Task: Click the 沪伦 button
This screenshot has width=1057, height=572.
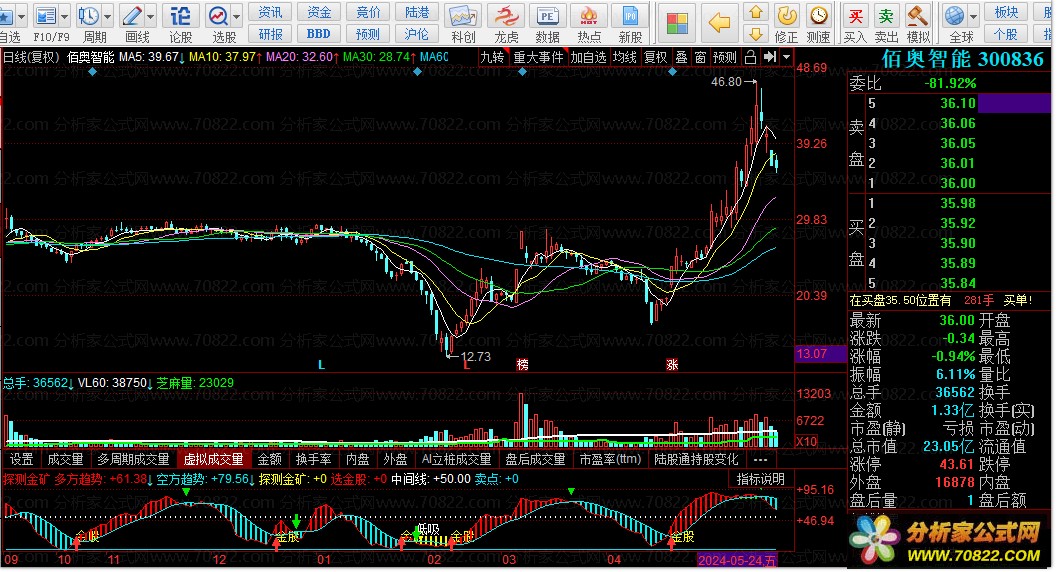Action: pyautogui.click(x=417, y=34)
